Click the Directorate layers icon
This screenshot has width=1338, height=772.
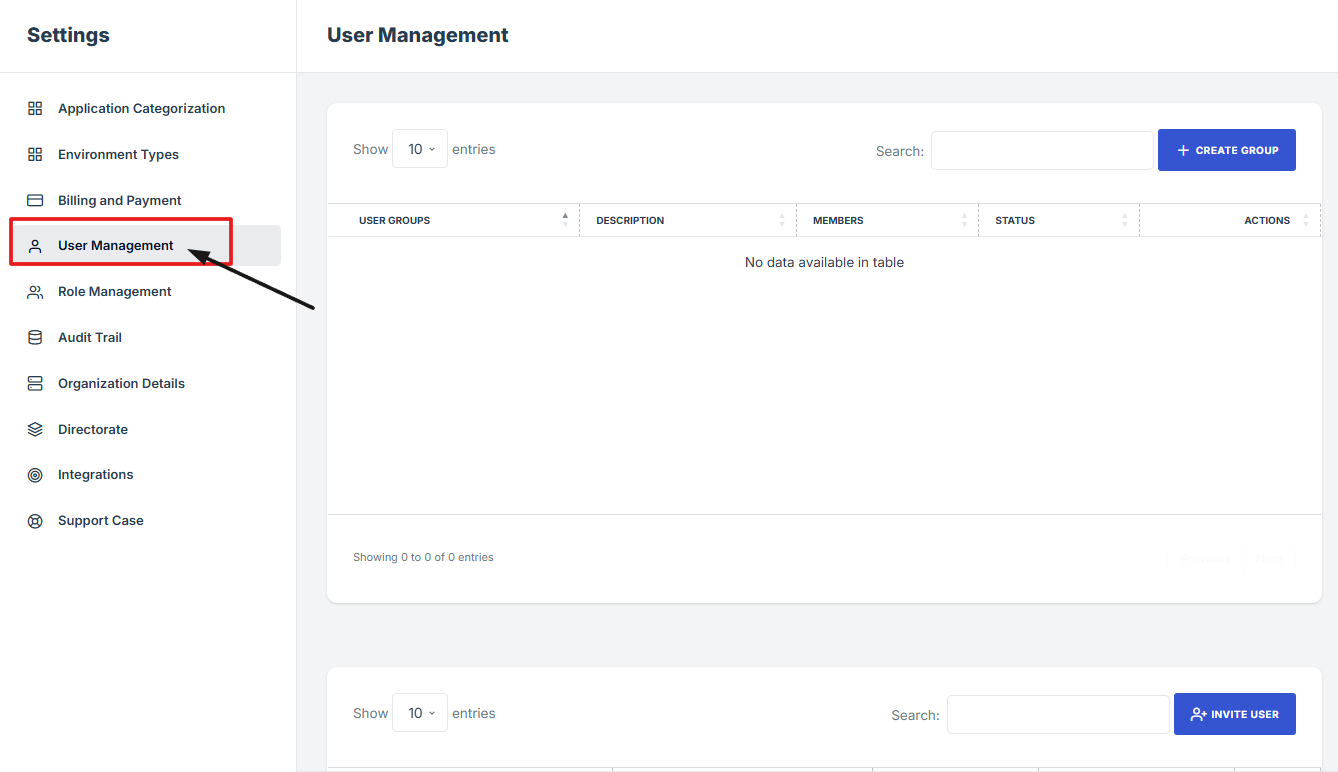pyautogui.click(x=35, y=429)
